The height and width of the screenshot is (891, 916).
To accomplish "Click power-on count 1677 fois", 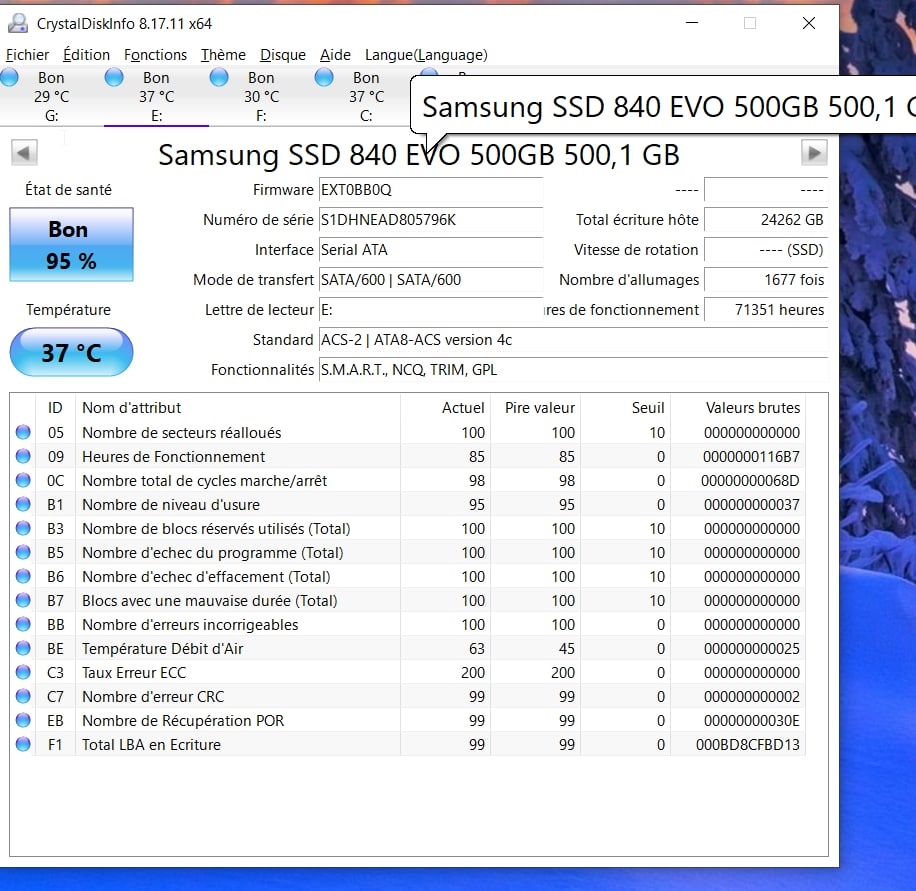I will [766, 280].
